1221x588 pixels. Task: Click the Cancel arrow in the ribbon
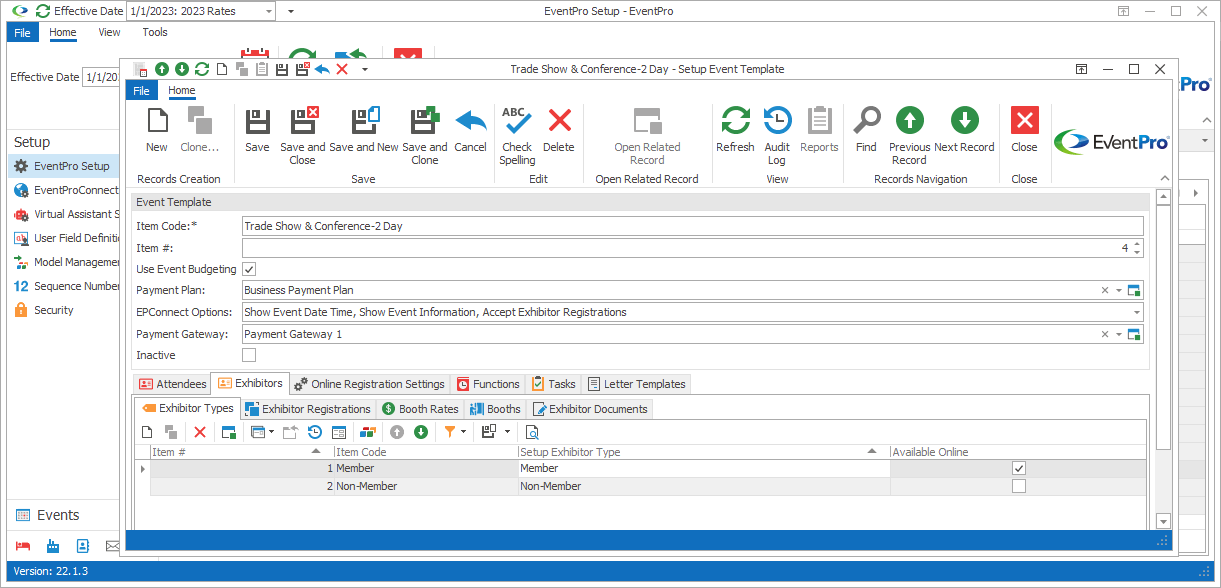pos(470,131)
